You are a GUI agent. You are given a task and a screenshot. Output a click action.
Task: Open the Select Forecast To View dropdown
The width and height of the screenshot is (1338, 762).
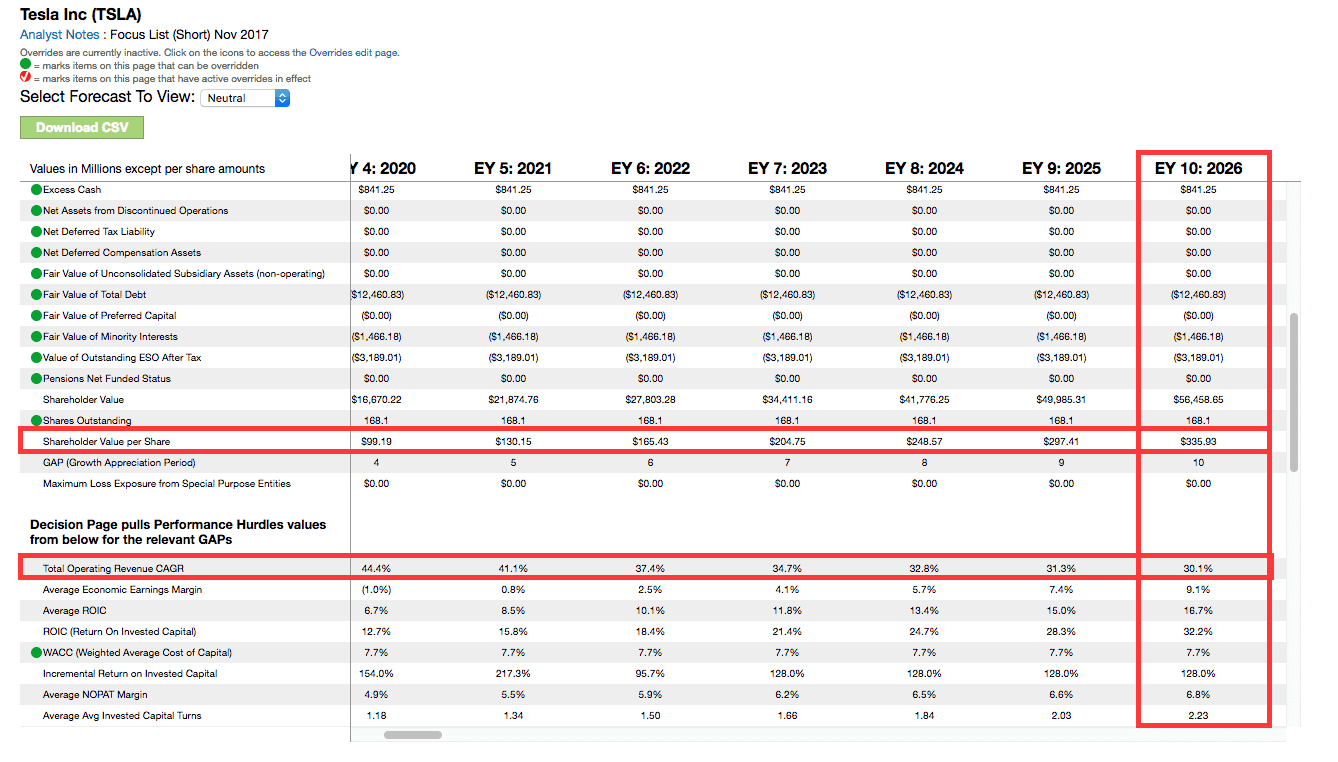pyautogui.click(x=245, y=98)
